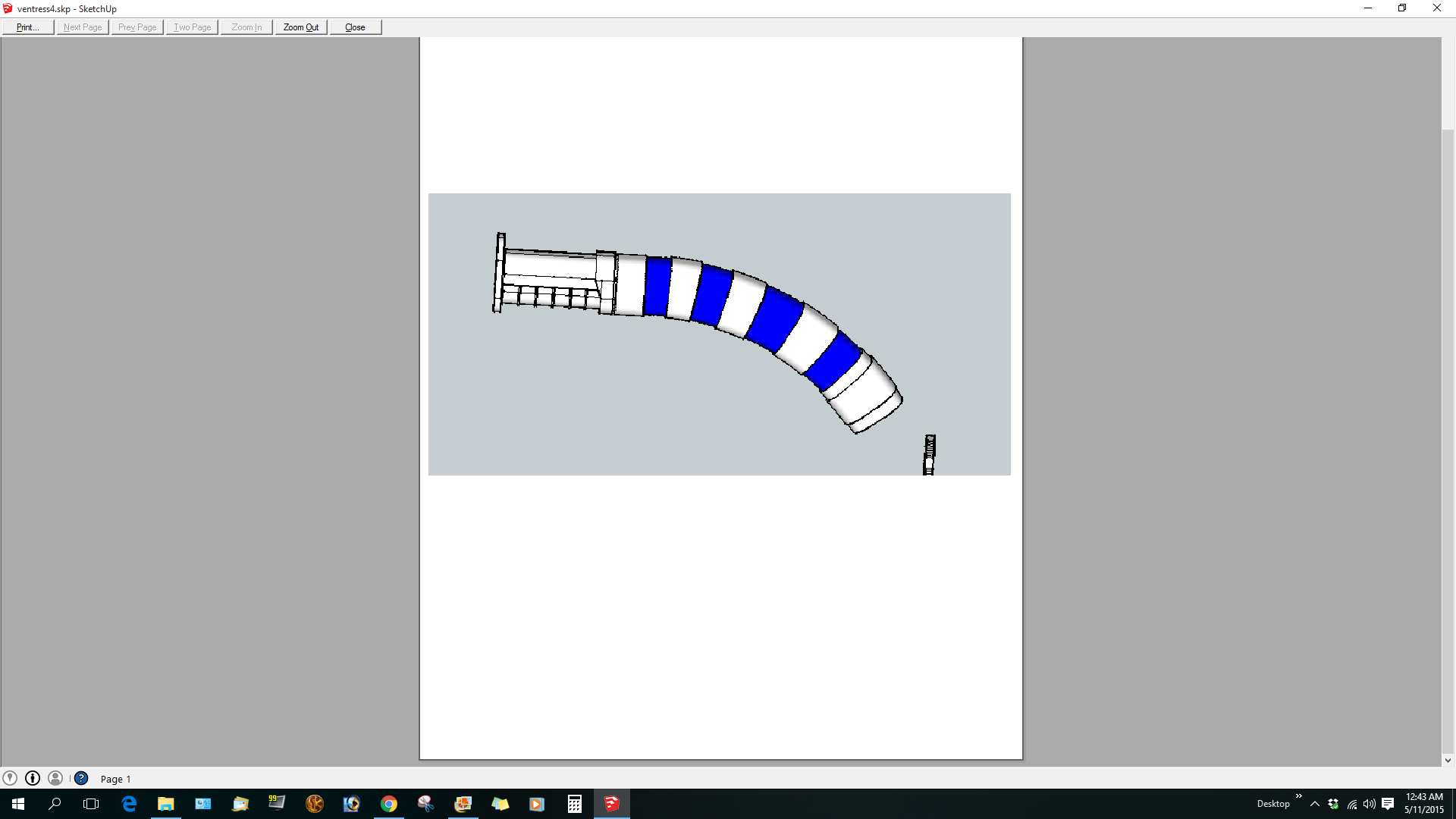Switch to Two Page view
Screen dimensions: 1456x819
pyautogui.click(x=192, y=27)
